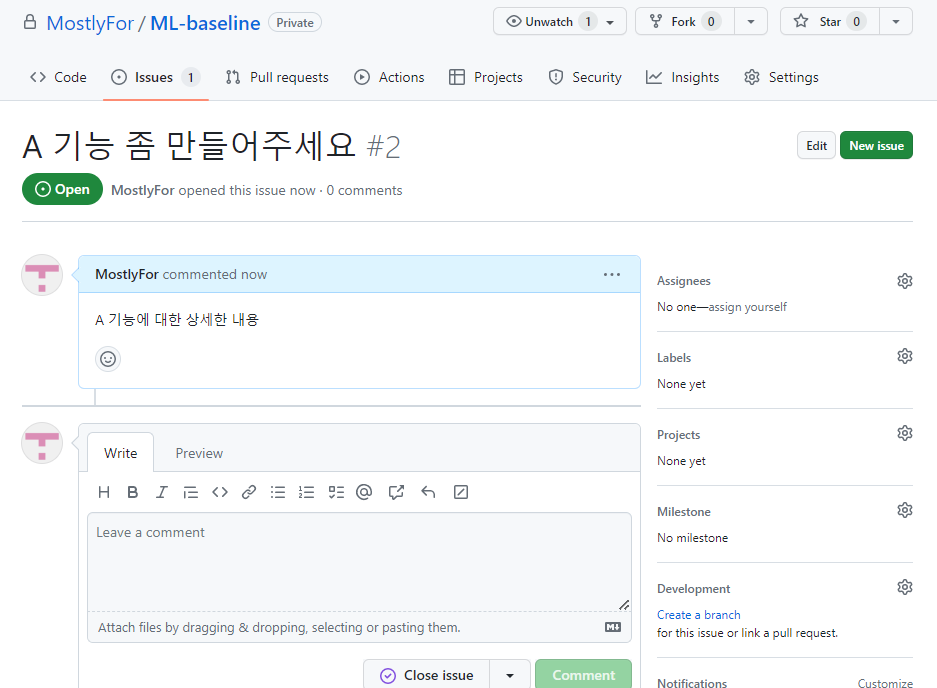Insert a bulleted list icon
The image size is (937, 688).
tap(278, 492)
